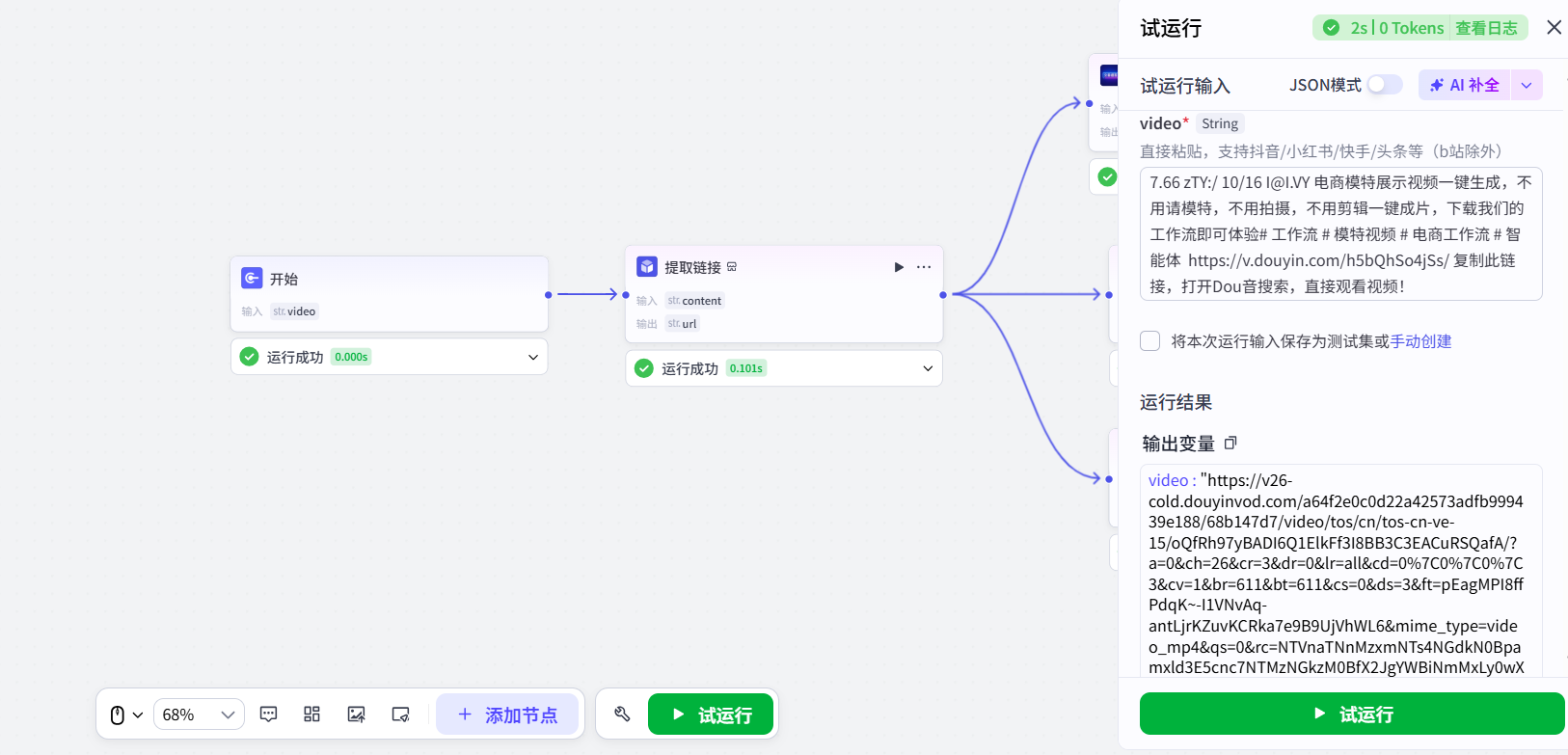Viewport: 1568px width, 755px height.
Task: Check the save run input as test set box
Action: 1149,341
